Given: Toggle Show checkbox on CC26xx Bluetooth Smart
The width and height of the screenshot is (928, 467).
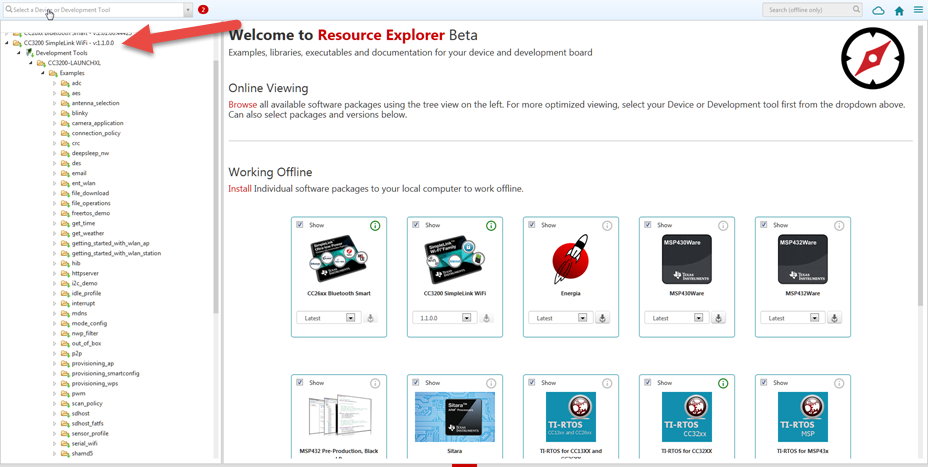Looking at the screenshot, I should coord(300,225).
